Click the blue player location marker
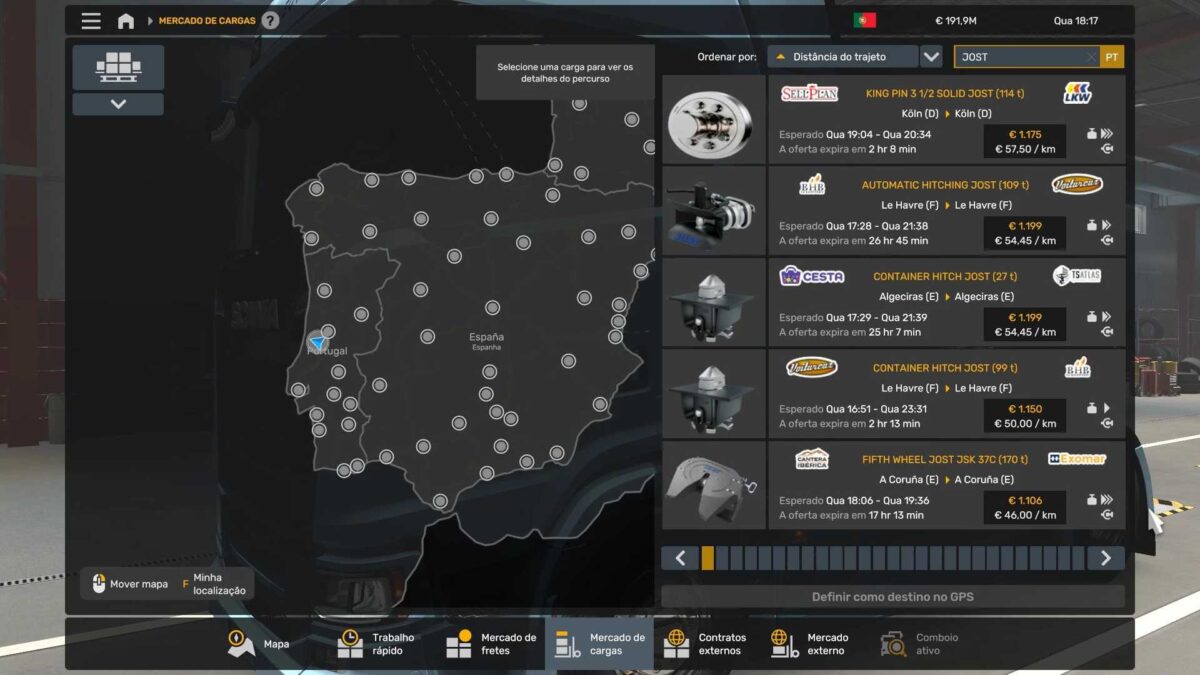This screenshot has height=675, width=1200. click(x=317, y=342)
